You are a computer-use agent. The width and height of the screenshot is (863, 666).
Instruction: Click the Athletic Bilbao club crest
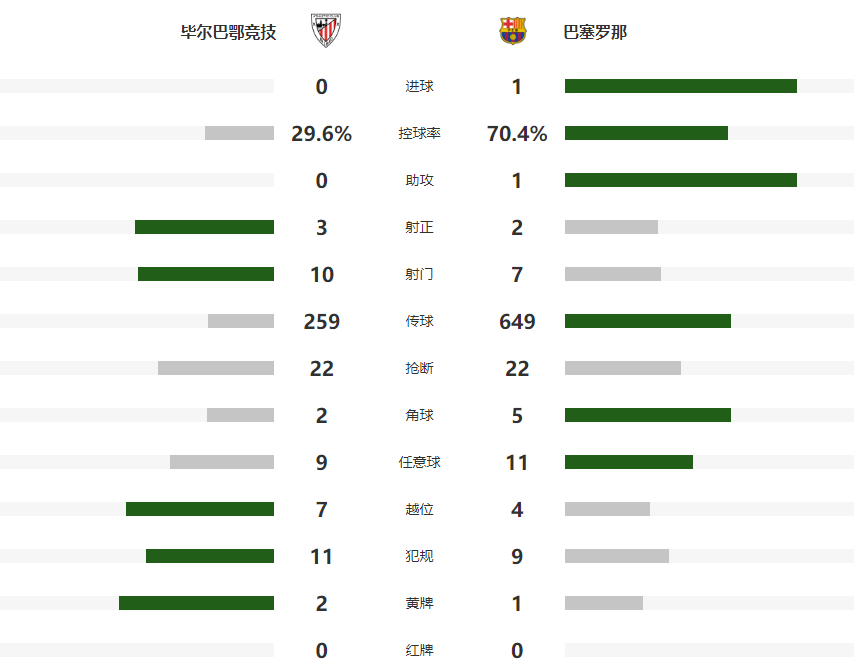pyautogui.click(x=322, y=31)
